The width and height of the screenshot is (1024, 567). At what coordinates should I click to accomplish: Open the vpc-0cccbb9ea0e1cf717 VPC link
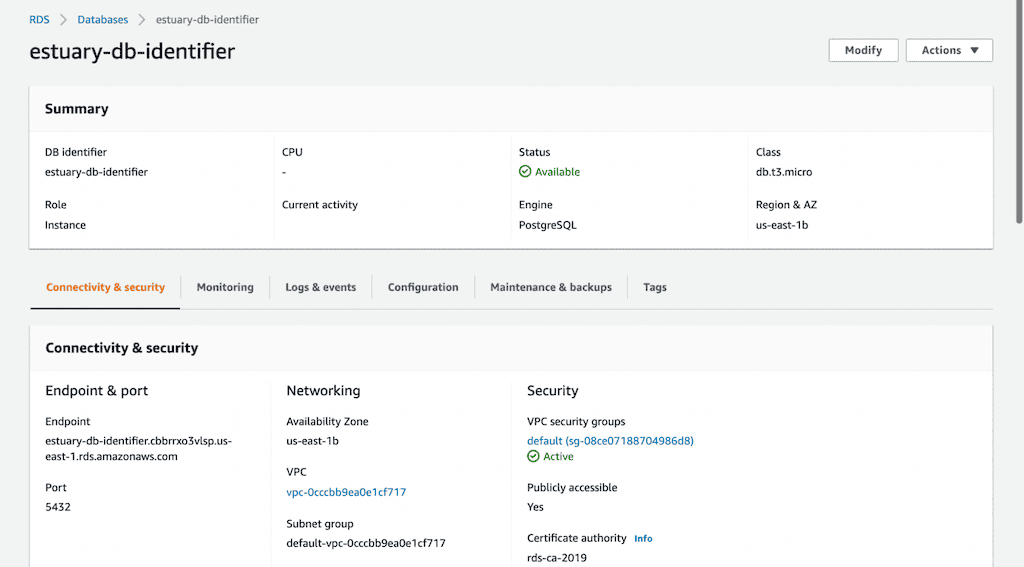(x=346, y=492)
